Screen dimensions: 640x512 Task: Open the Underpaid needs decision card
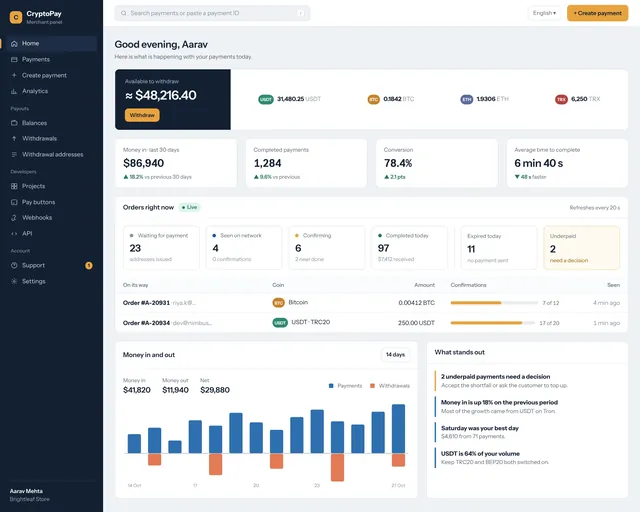click(582, 247)
